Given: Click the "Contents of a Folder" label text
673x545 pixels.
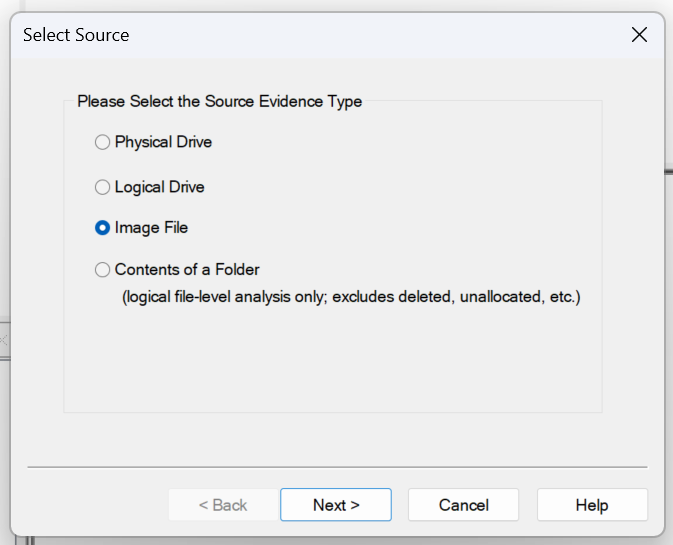Looking at the screenshot, I should point(187,270).
